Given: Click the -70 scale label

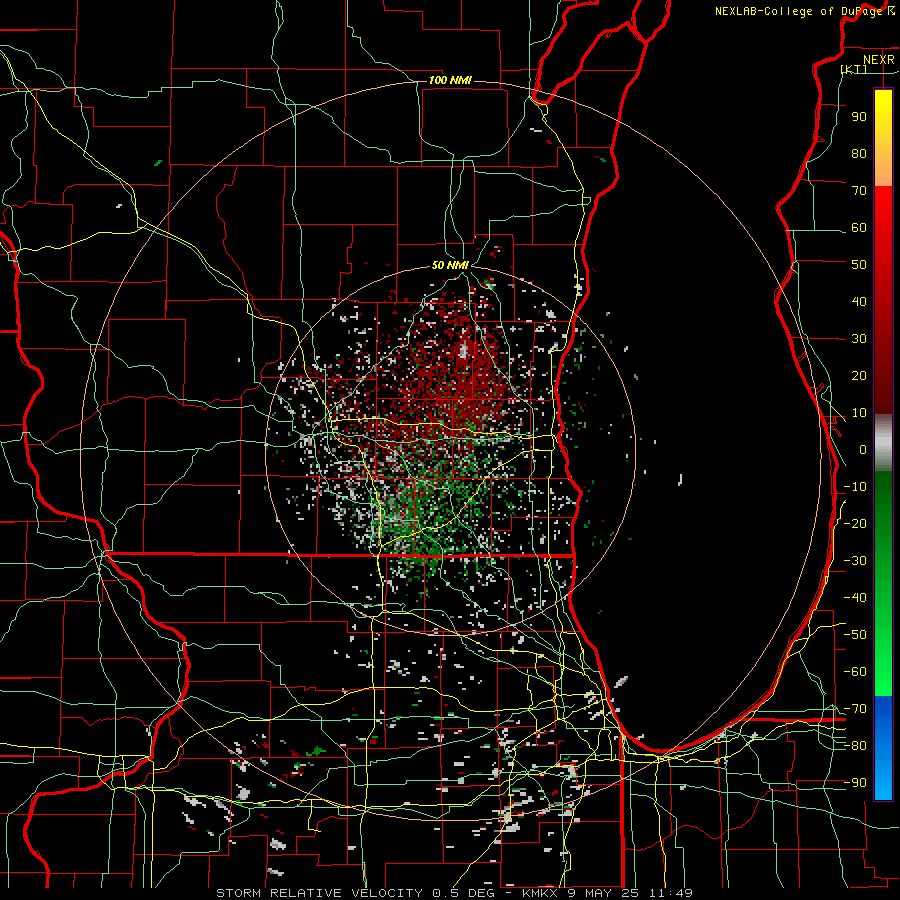Looking at the screenshot, I should pos(855,709).
